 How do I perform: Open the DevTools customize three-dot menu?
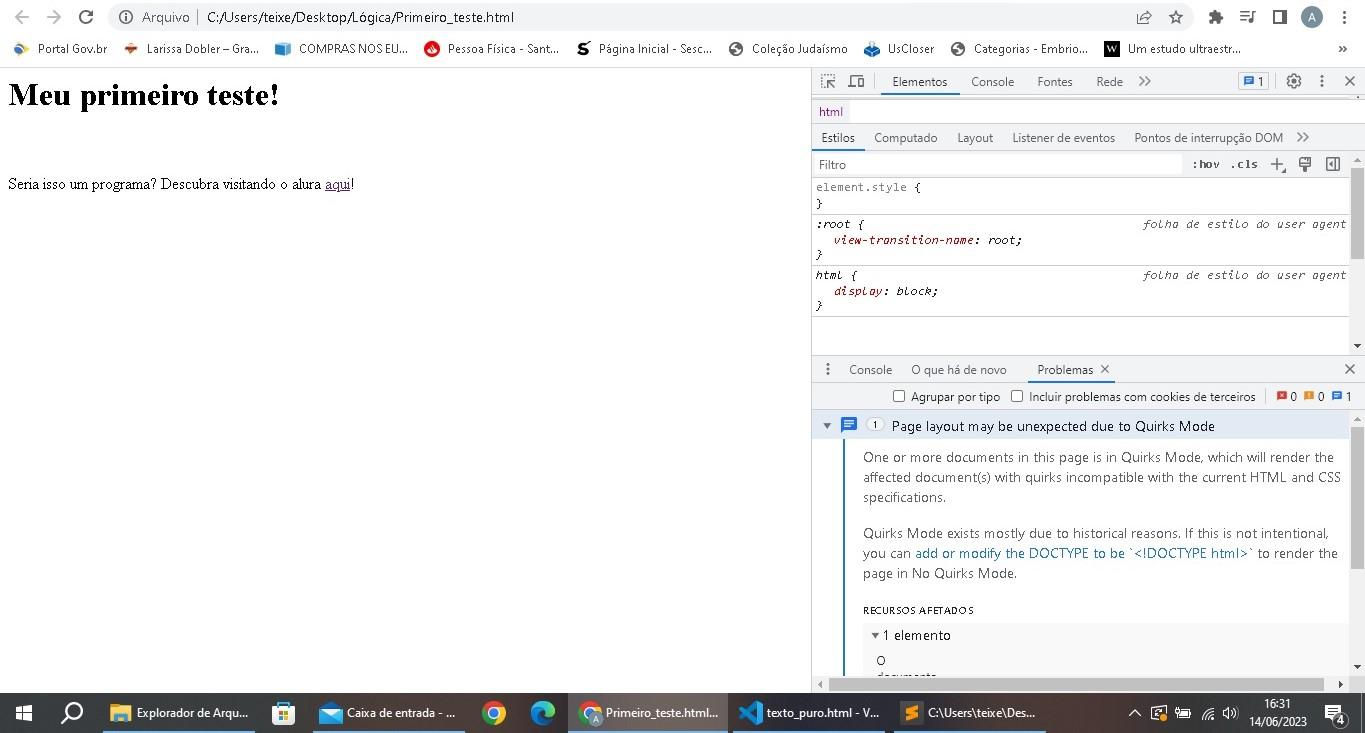coord(1321,82)
